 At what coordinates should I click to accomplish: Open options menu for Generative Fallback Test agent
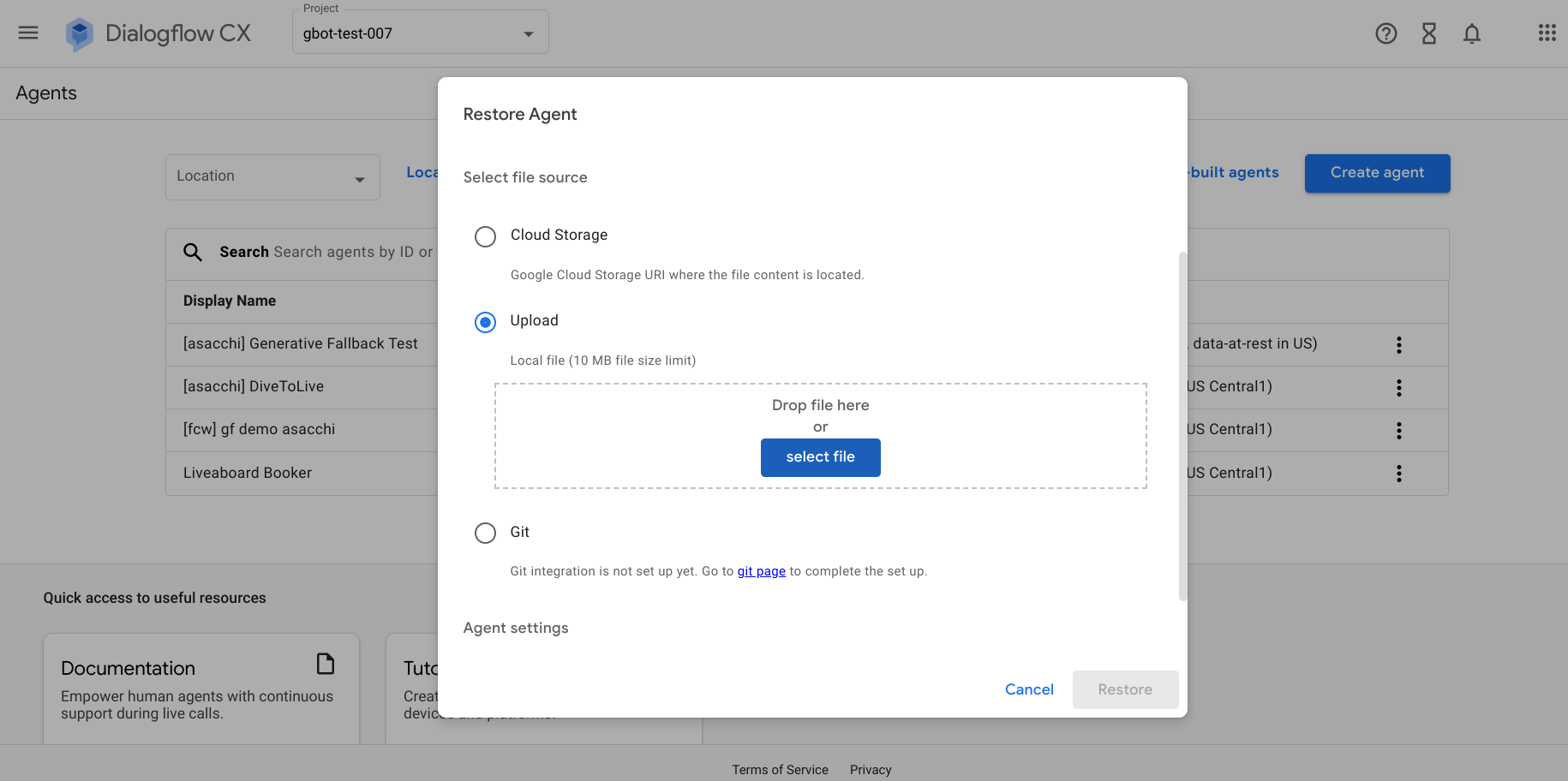click(1398, 344)
